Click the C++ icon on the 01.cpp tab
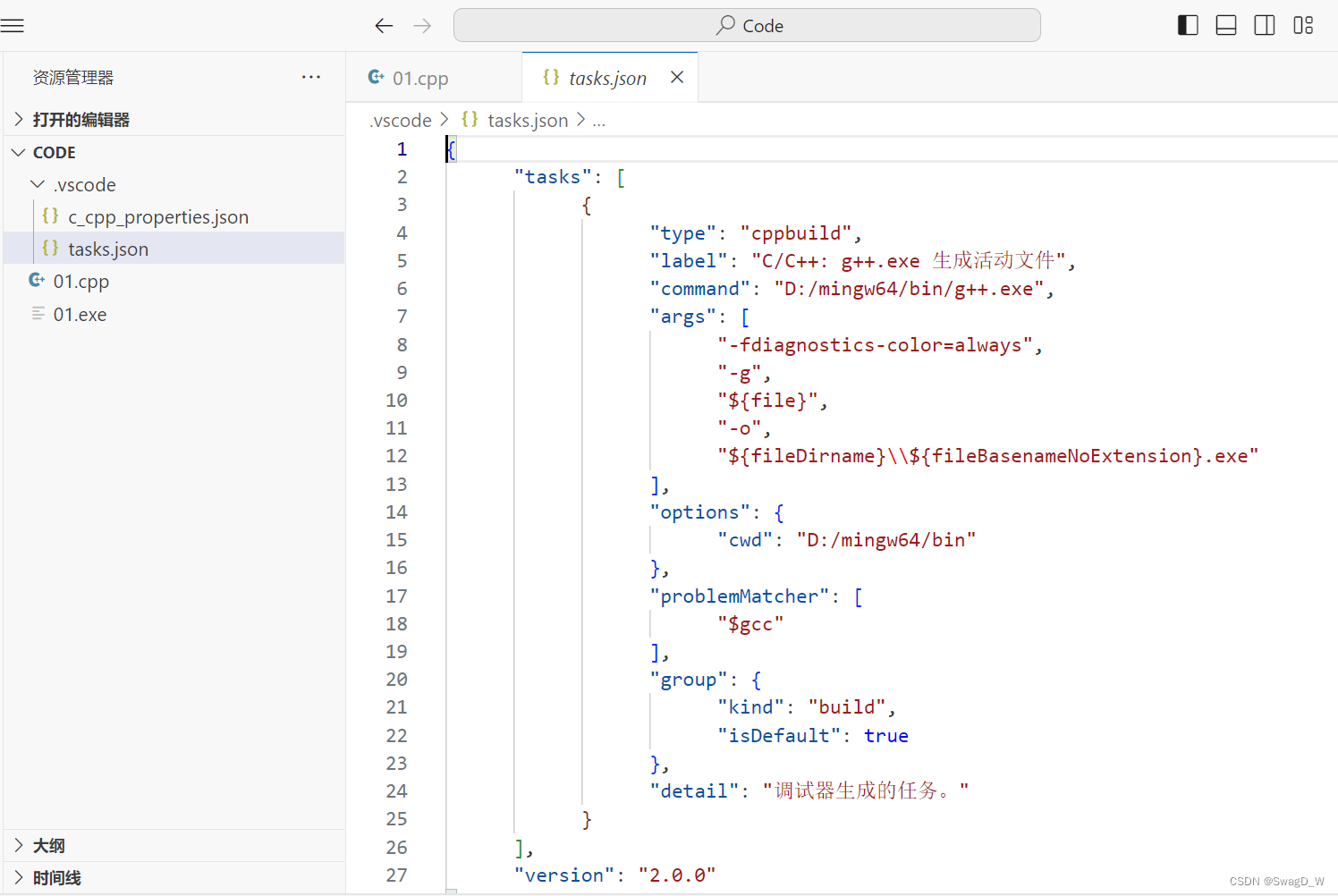 click(376, 77)
